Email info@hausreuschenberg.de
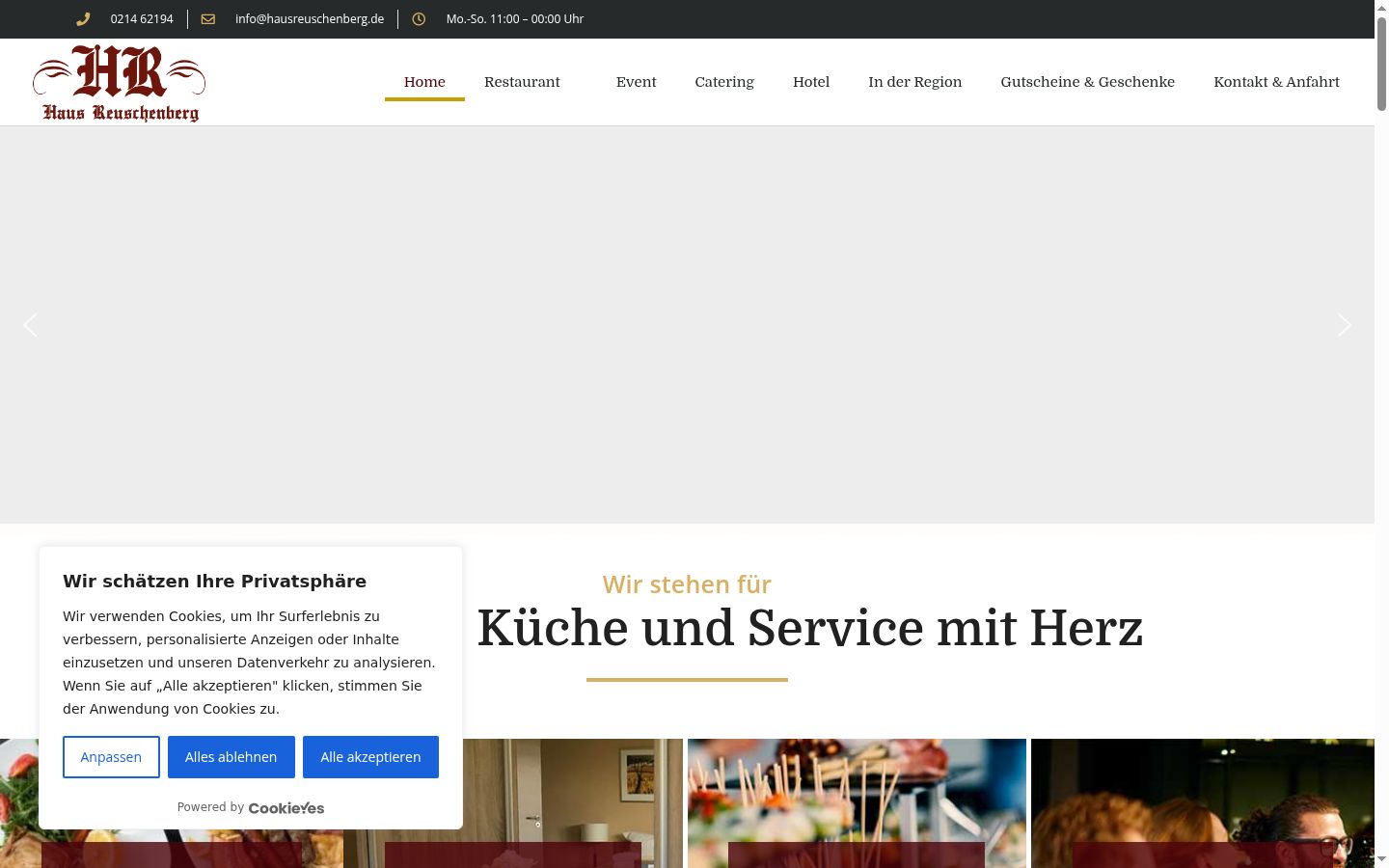 point(310,18)
